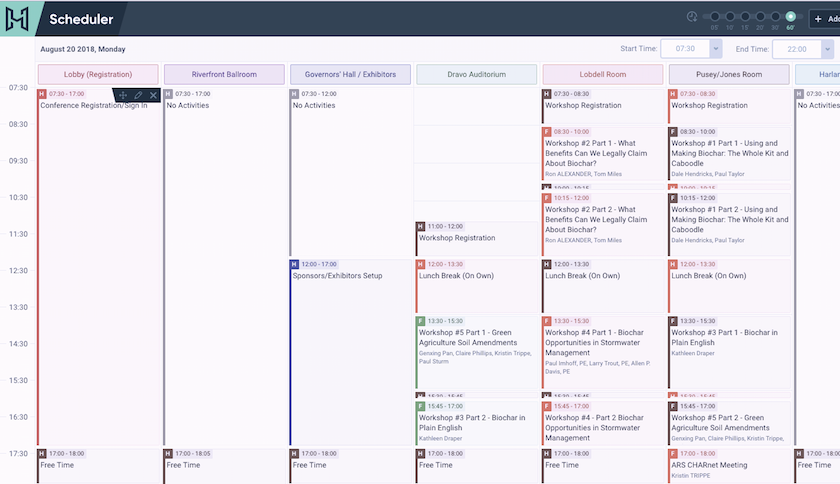Select the 30' time interval option
The height and width of the screenshot is (484, 840).
(x=774, y=17)
